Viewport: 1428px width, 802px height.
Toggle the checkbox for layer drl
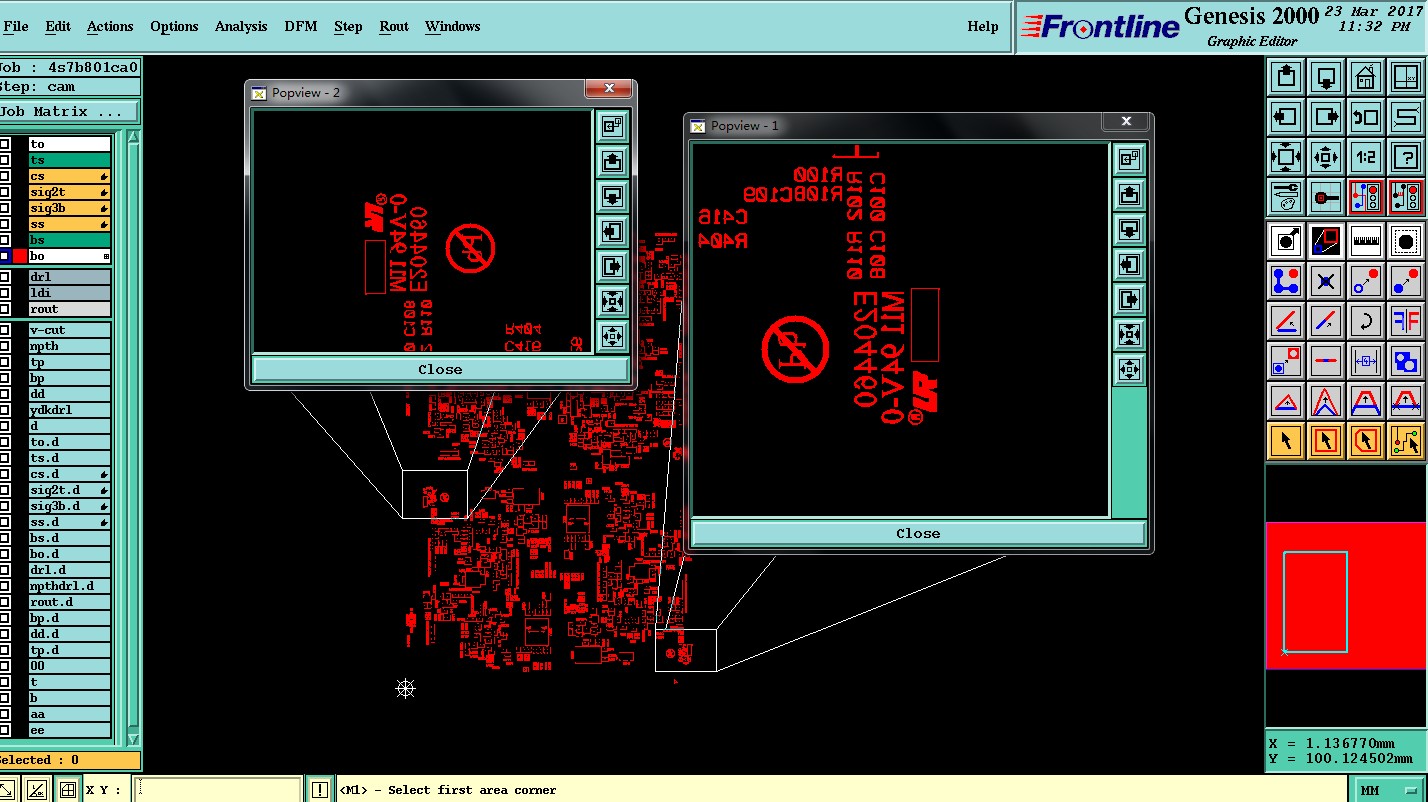(x=5, y=277)
